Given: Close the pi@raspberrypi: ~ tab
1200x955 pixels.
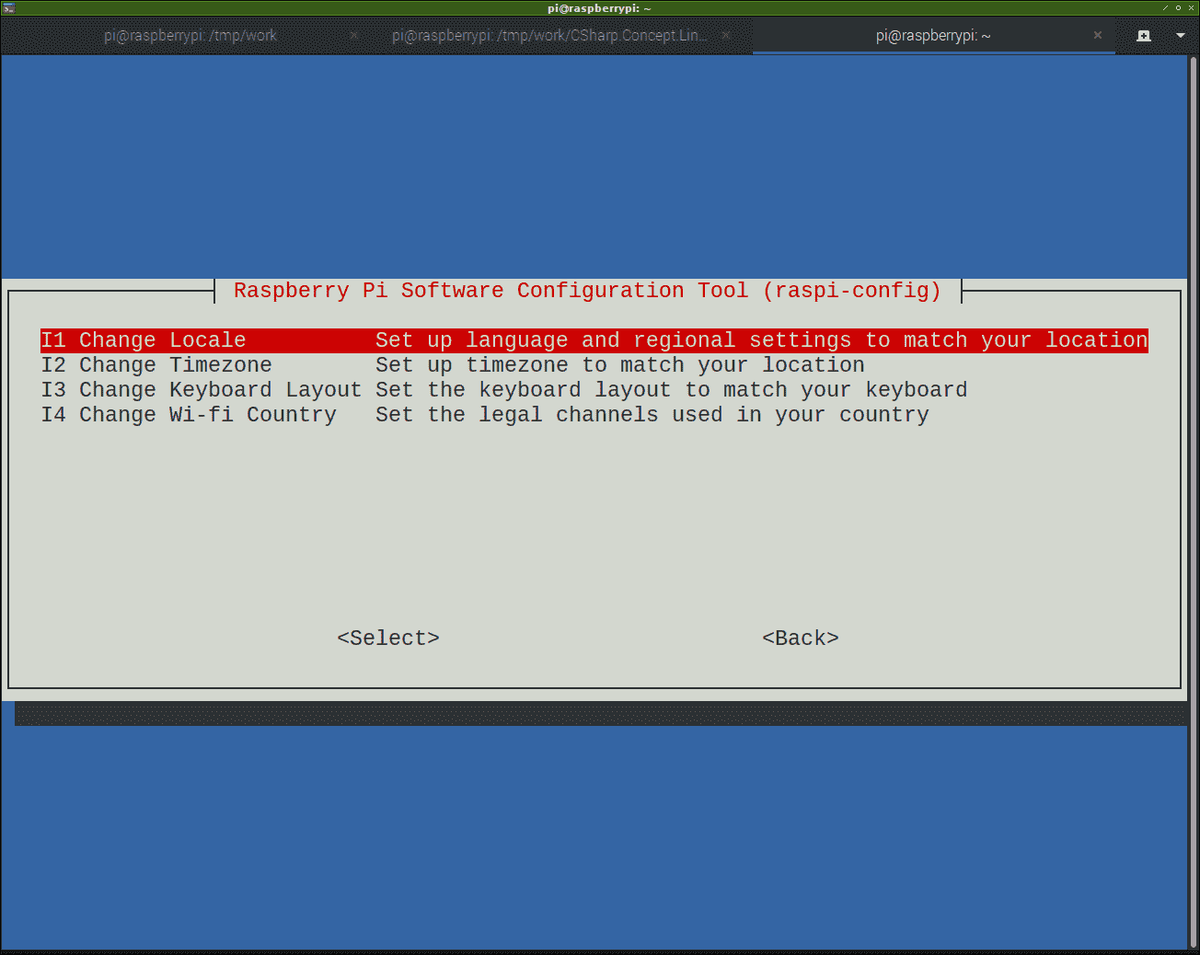Looking at the screenshot, I should tap(1098, 35).
